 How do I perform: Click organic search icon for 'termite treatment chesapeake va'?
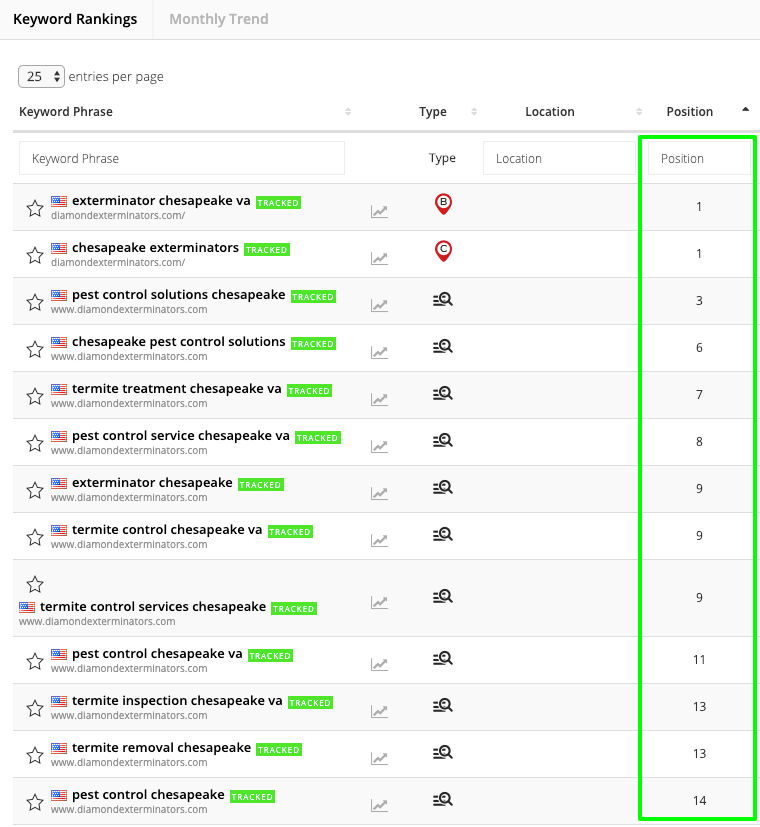pyautogui.click(x=443, y=393)
